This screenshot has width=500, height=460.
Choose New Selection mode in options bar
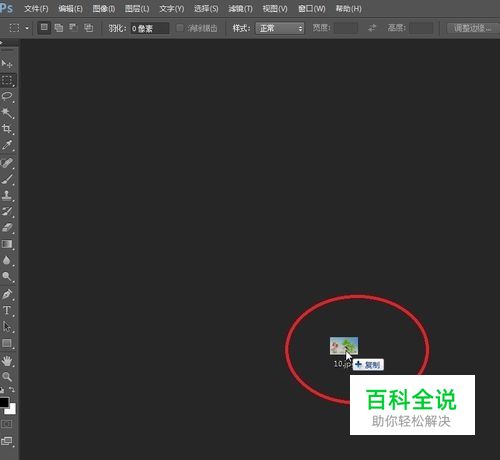[x=44, y=28]
